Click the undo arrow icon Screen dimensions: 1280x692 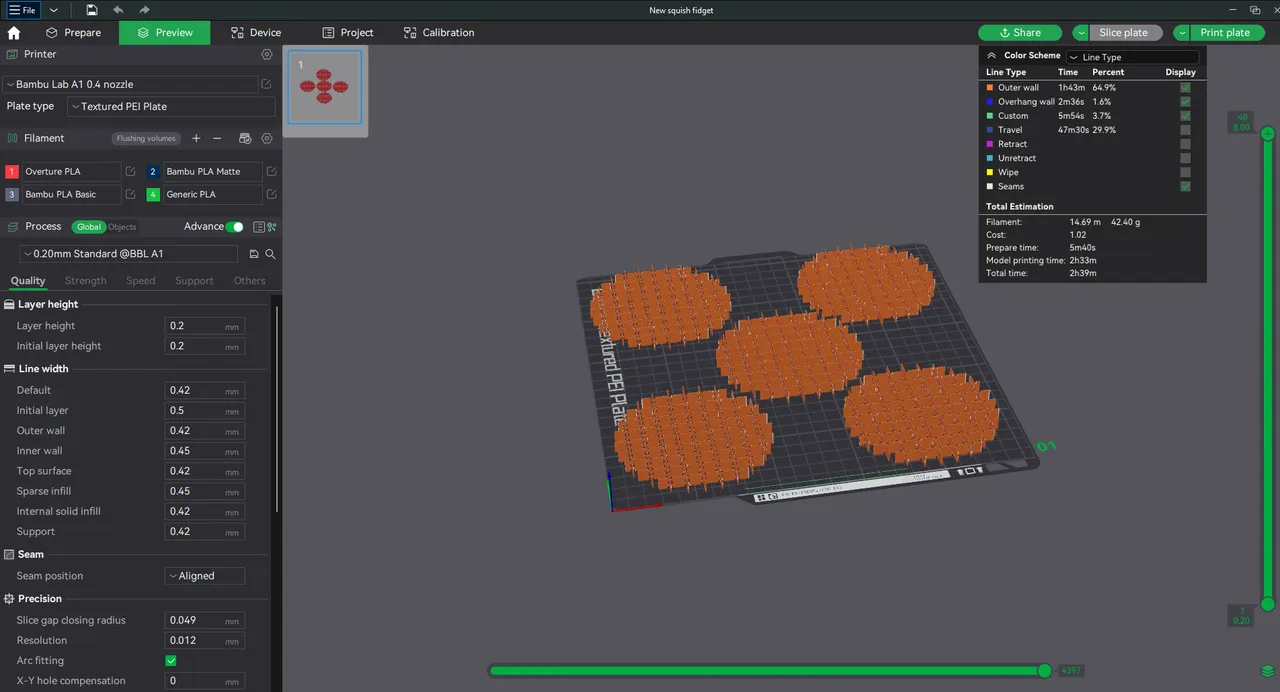click(118, 10)
